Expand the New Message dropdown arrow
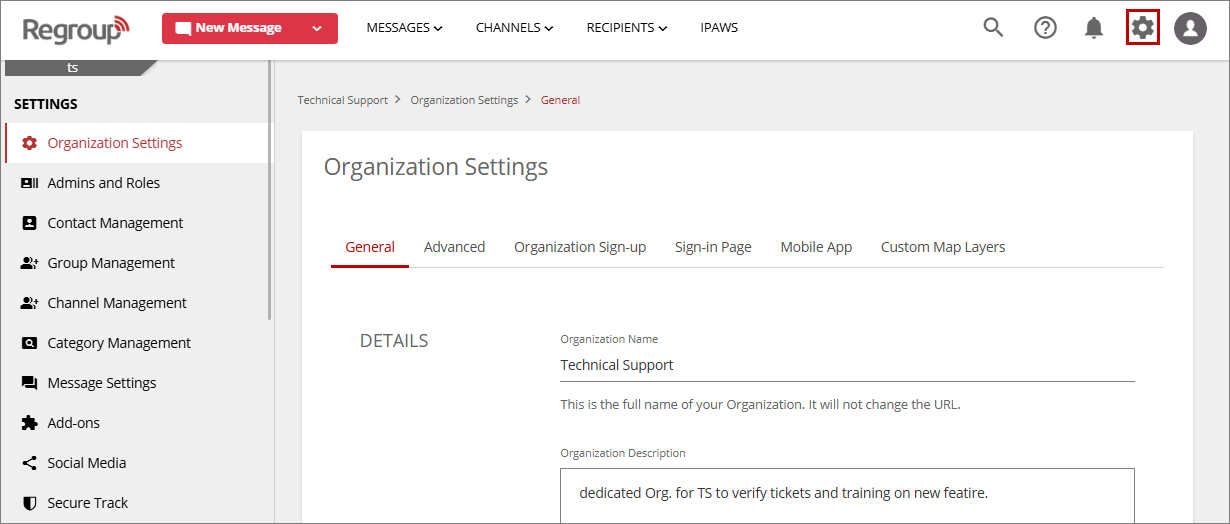 tap(317, 28)
